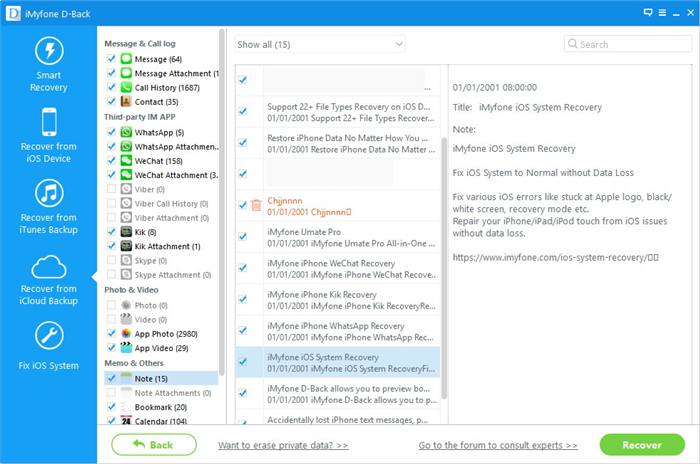Click the Message app icon
Image resolution: width=700 pixels, height=464 pixels.
(126, 59)
